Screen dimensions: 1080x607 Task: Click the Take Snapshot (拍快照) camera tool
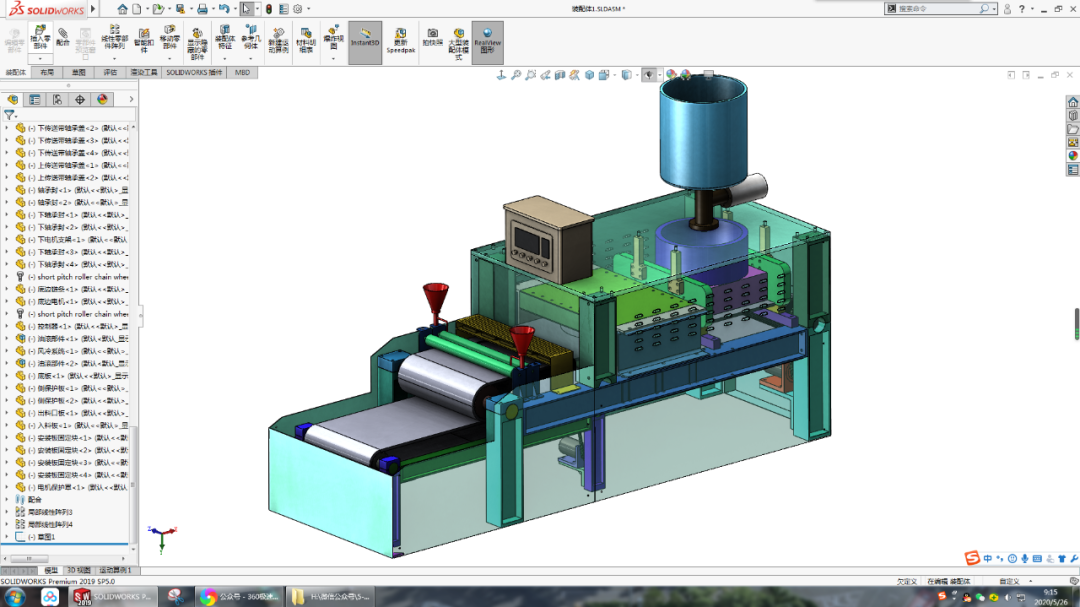(x=432, y=37)
